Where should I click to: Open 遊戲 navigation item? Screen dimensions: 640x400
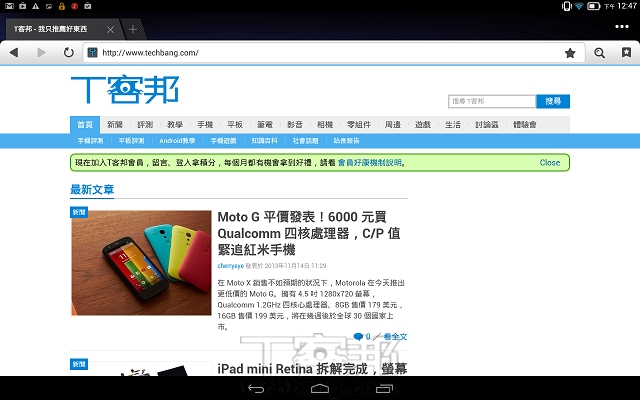tap(423, 124)
